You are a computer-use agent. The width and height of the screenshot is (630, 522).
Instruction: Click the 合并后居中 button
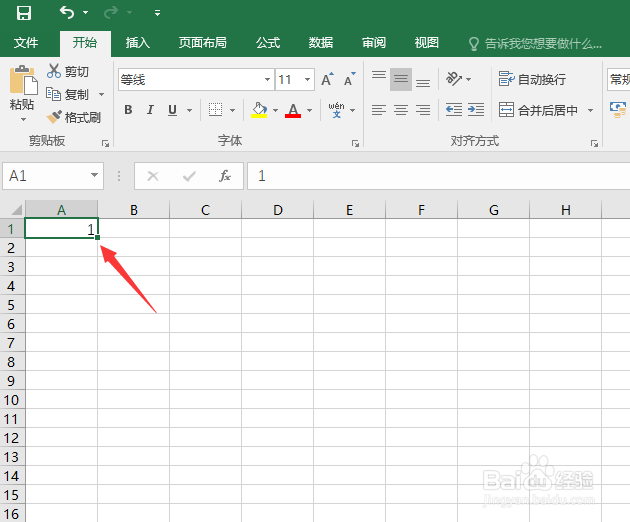[x=538, y=110]
